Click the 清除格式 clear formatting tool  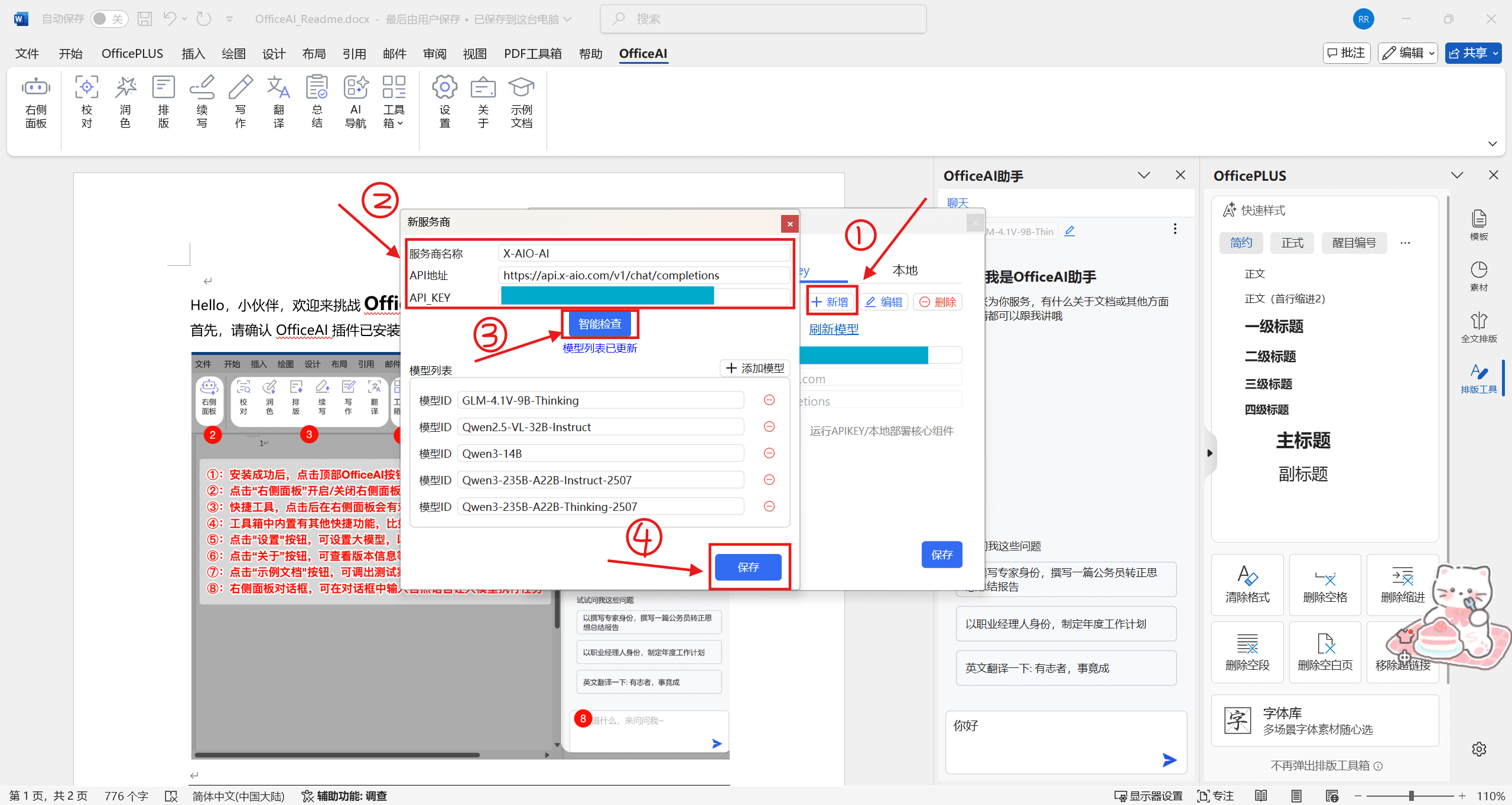click(x=1247, y=585)
